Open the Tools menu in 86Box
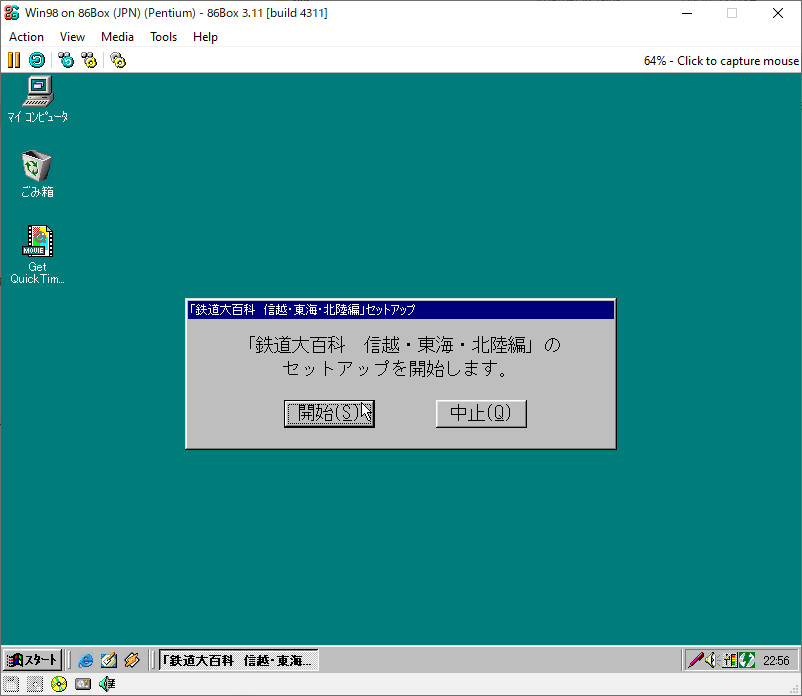The width and height of the screenshot is (802, 696). [x=163, y=37]
